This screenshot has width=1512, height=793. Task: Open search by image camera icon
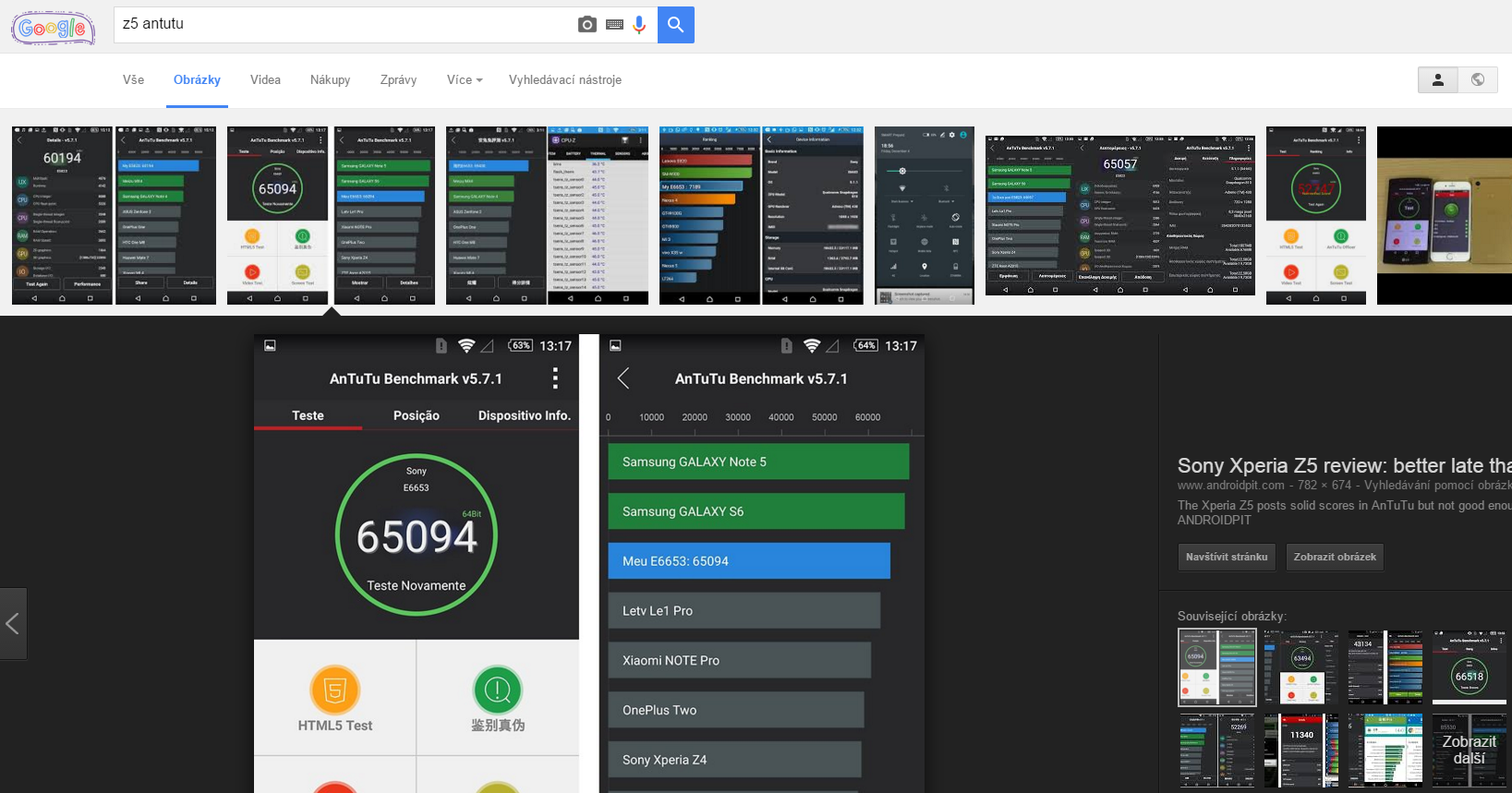(x=587, y=25)
